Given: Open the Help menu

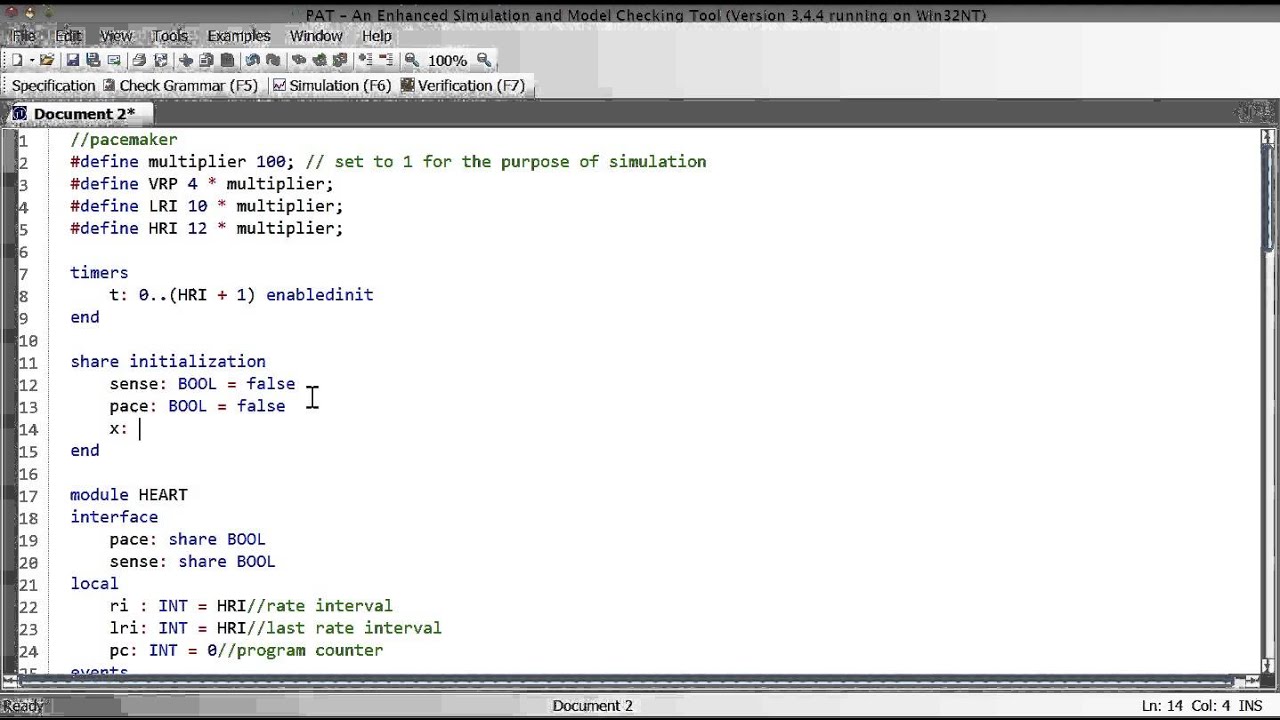Looking at the screenshot, I should pyautogui.click(x=377, y=35).
